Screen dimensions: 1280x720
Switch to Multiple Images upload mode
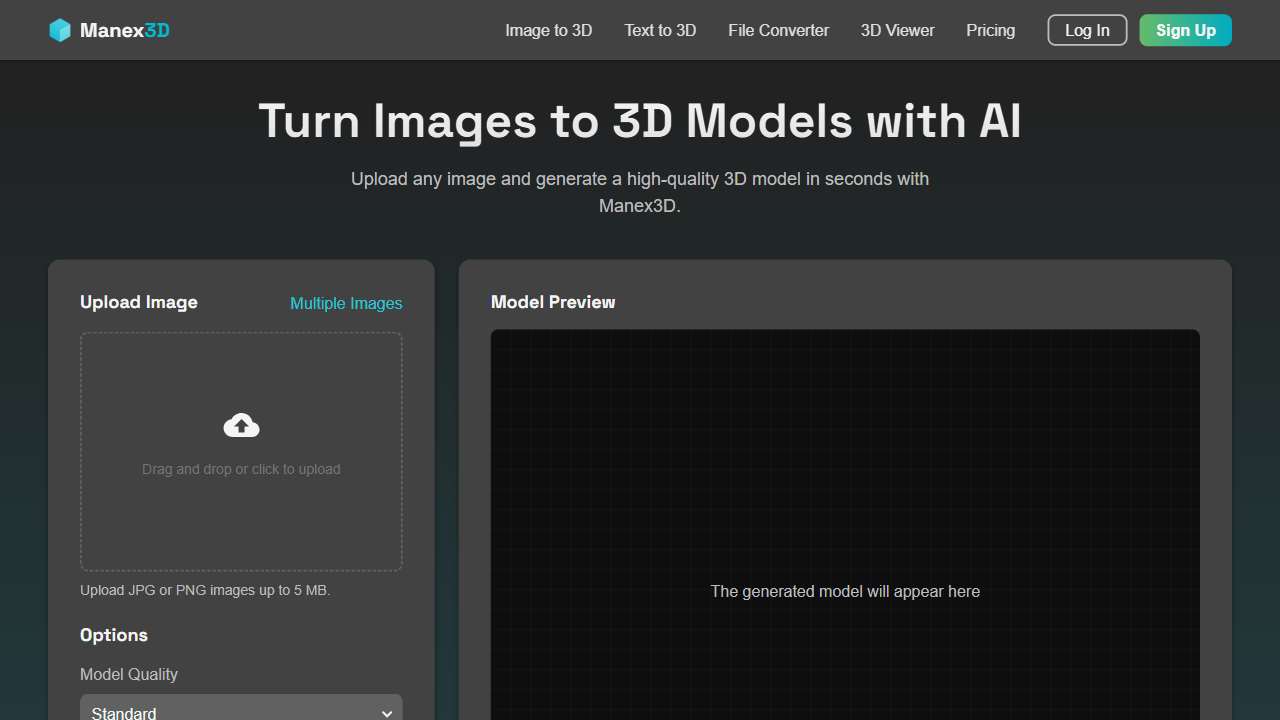(x=346, y=303)
